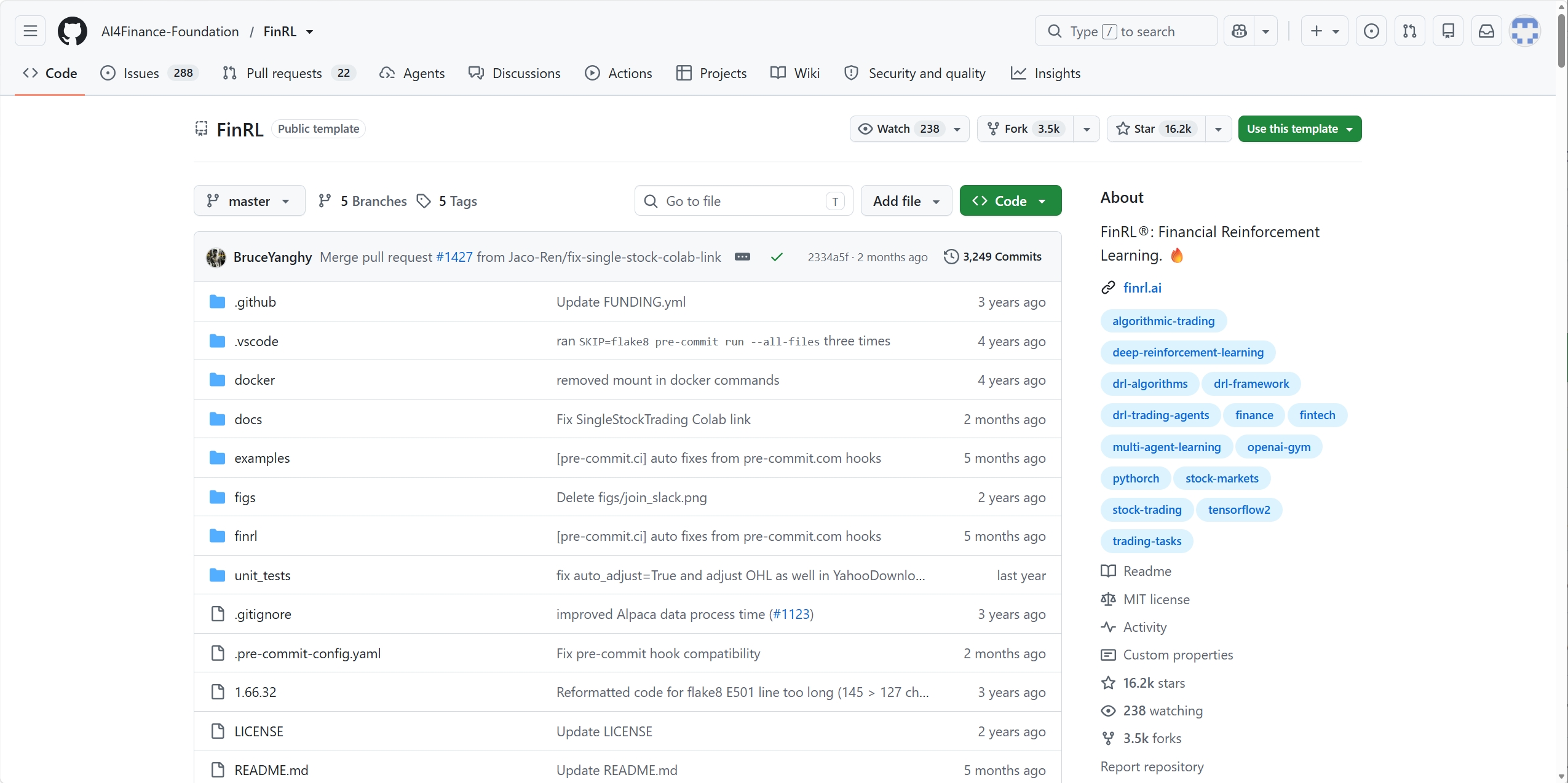The height and width of the screenshot is (783, 1568).
Task: Click the 16.2k stars star icon
Action: 1108,683
